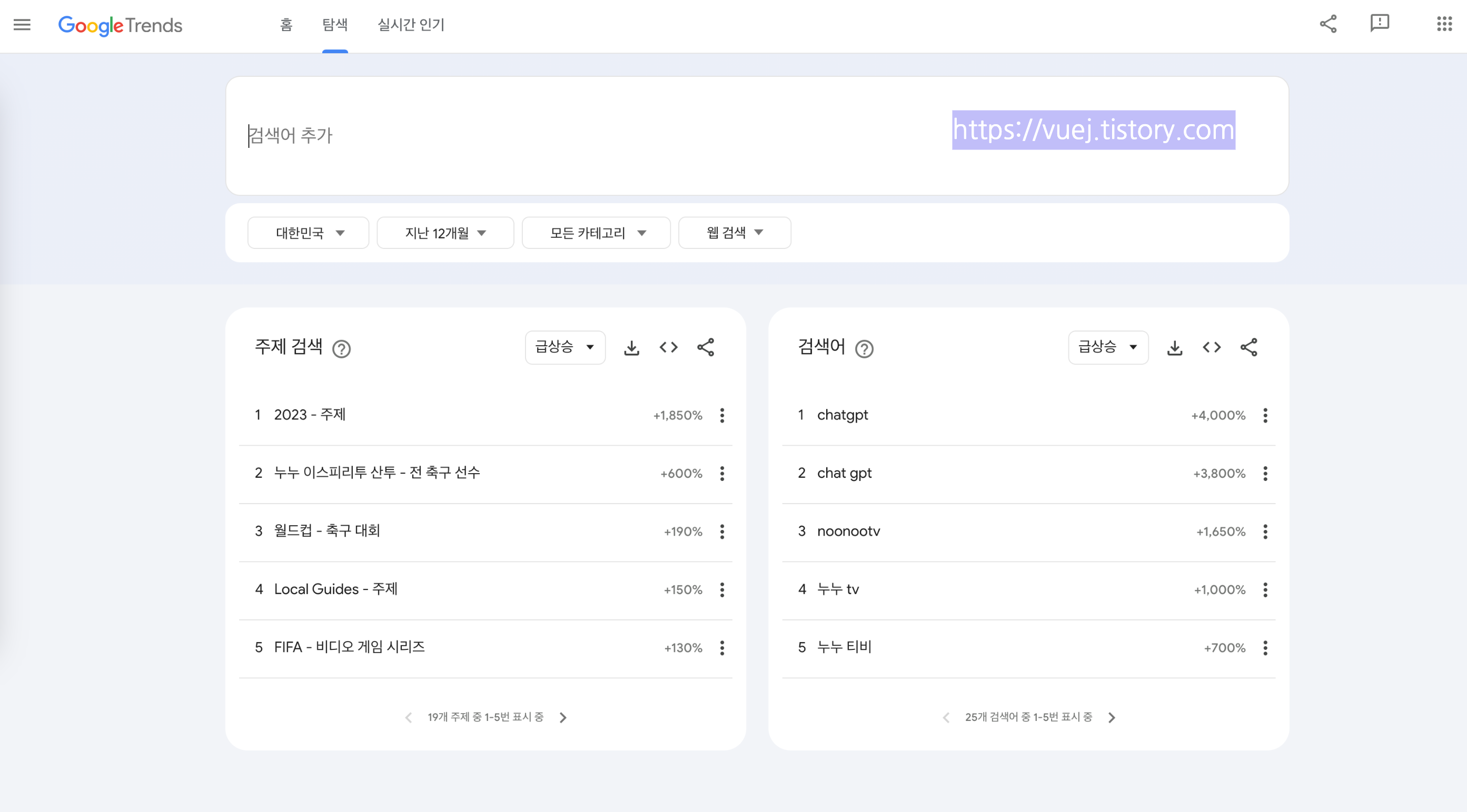Open help icon beside 주제 검색
Image resolution: width=1467 pixels, height=812 pixels.
(341, 349)
